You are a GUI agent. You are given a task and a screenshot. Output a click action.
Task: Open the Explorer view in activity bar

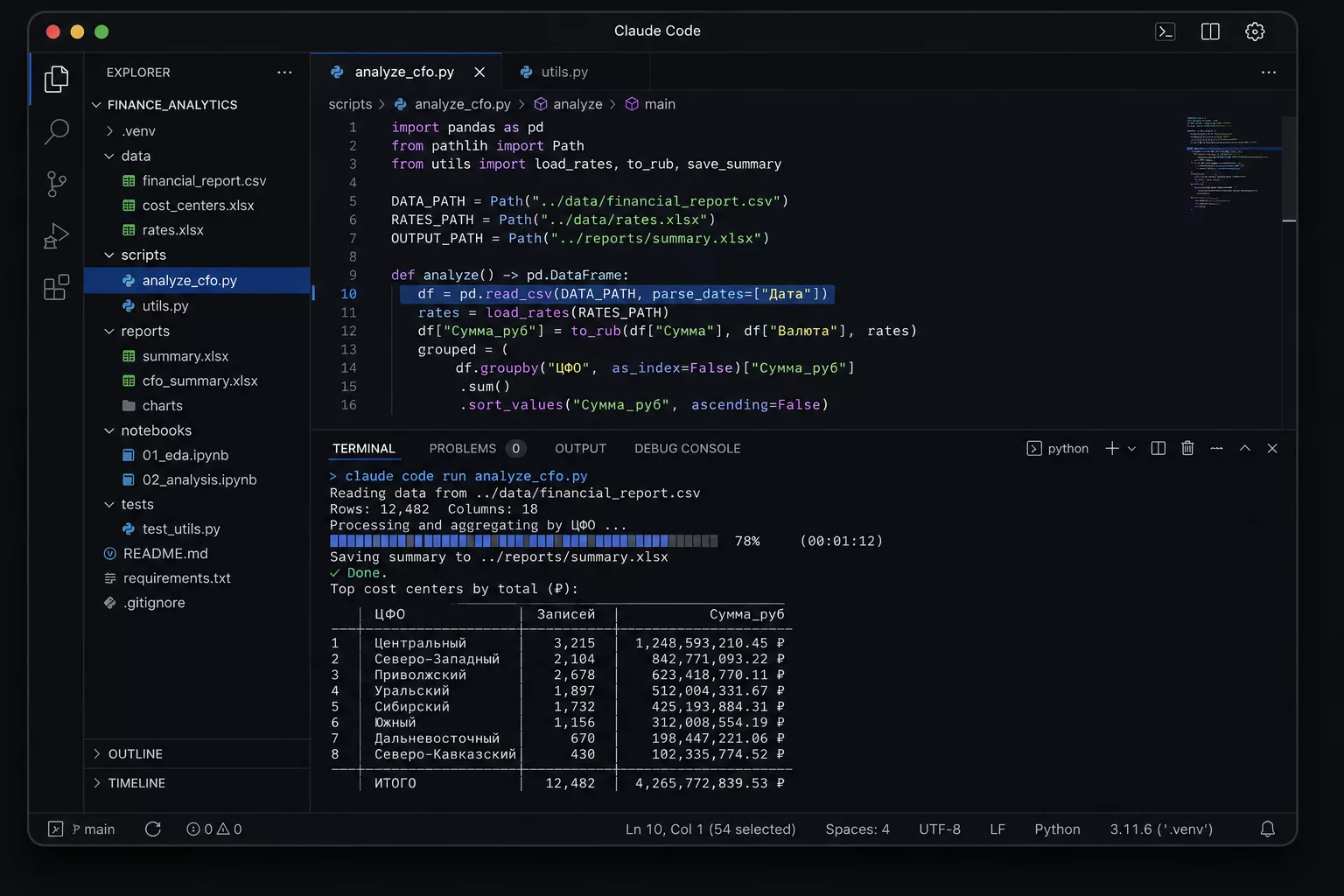click(56, 80)
